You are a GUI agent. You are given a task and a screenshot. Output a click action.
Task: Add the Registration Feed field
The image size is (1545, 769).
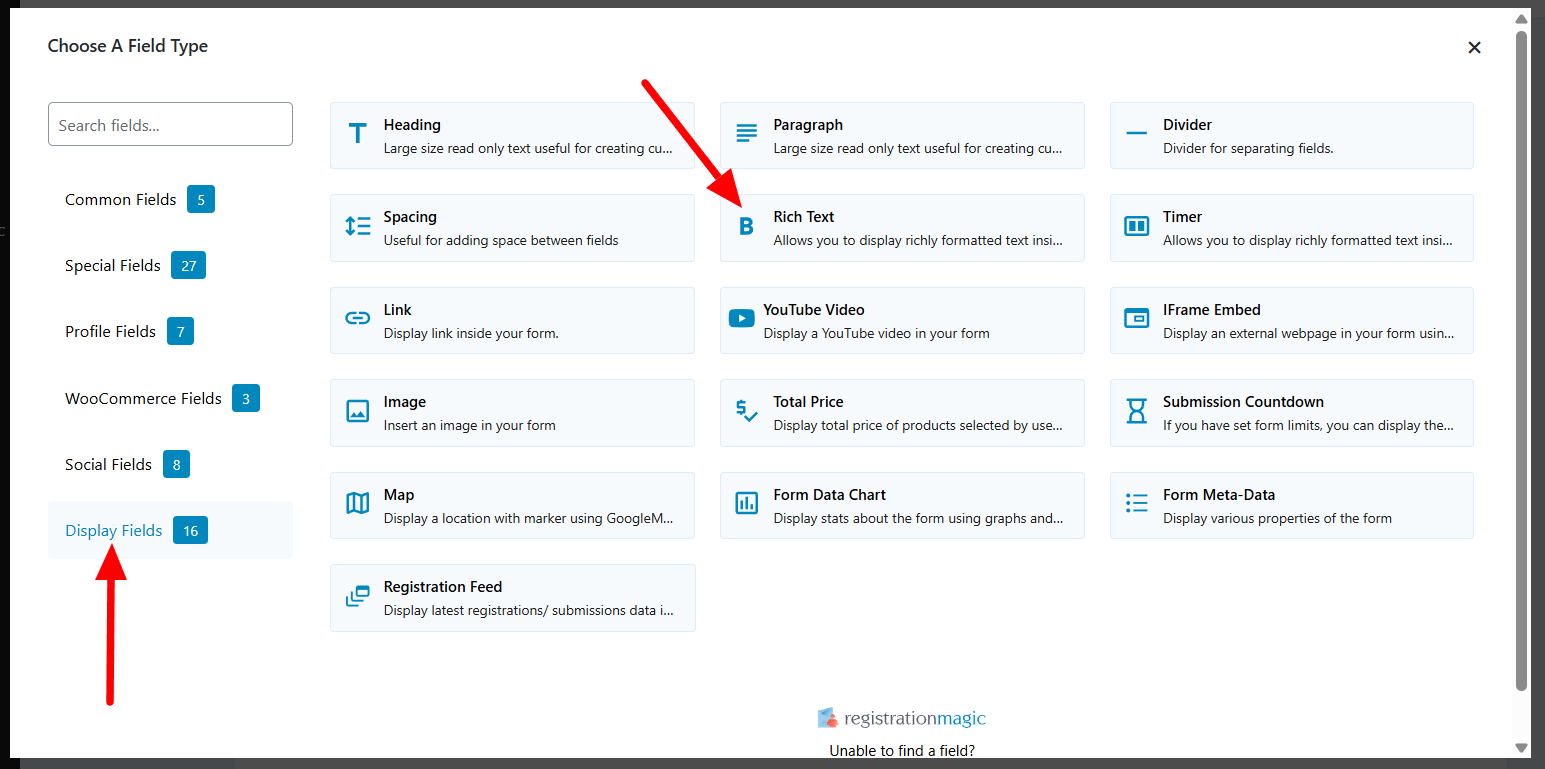[x=512, y=598]
